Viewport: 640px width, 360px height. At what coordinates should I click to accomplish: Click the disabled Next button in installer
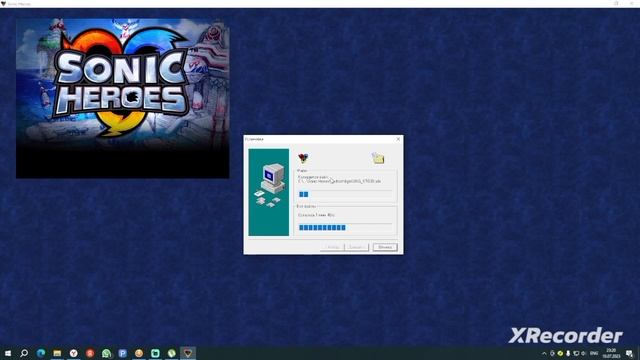357,247
